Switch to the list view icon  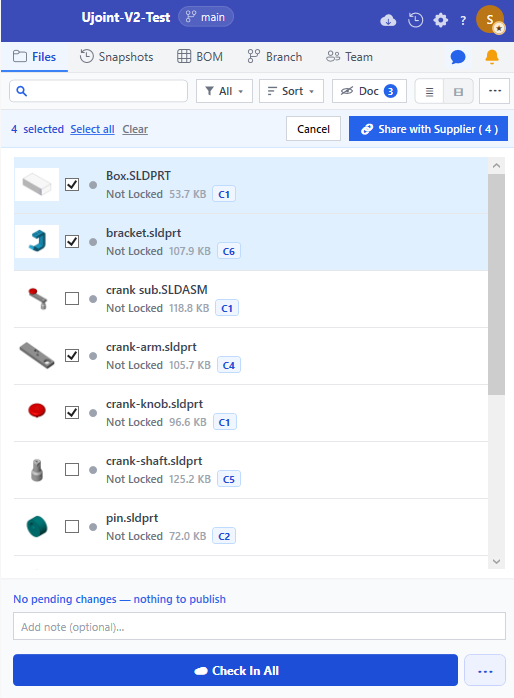tap(429, 91)
